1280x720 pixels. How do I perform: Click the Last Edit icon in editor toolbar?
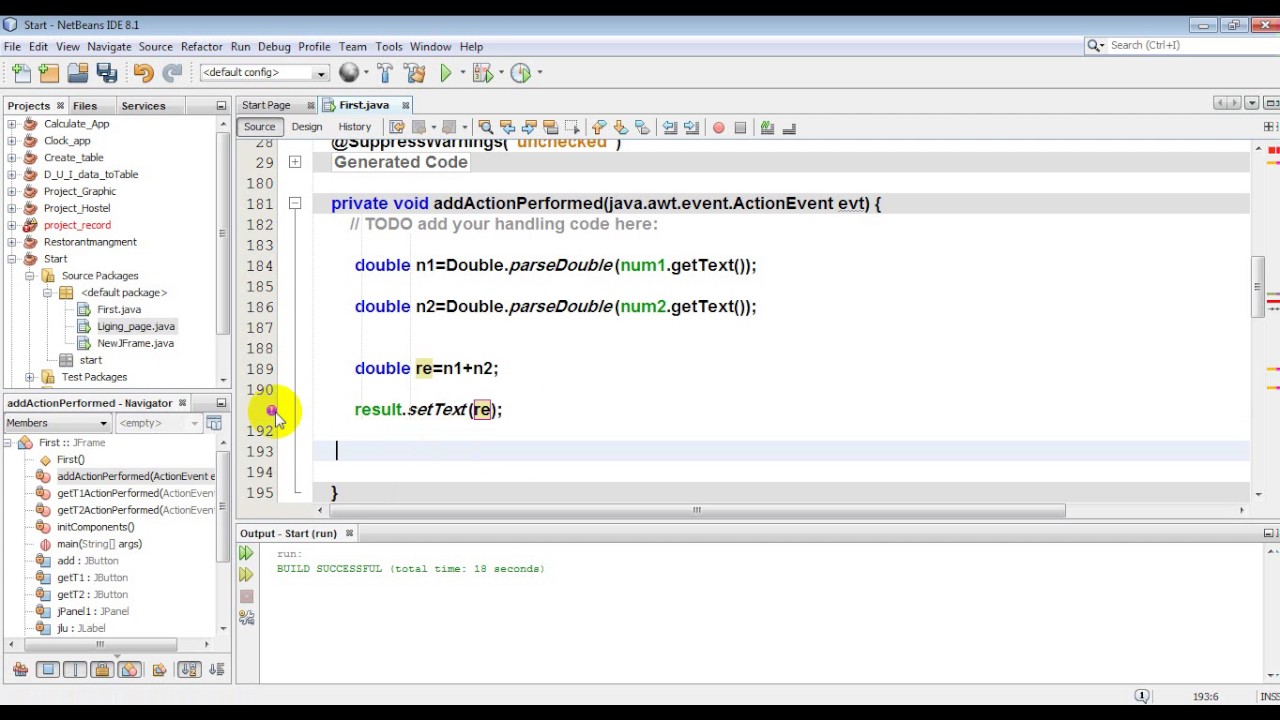397,127
